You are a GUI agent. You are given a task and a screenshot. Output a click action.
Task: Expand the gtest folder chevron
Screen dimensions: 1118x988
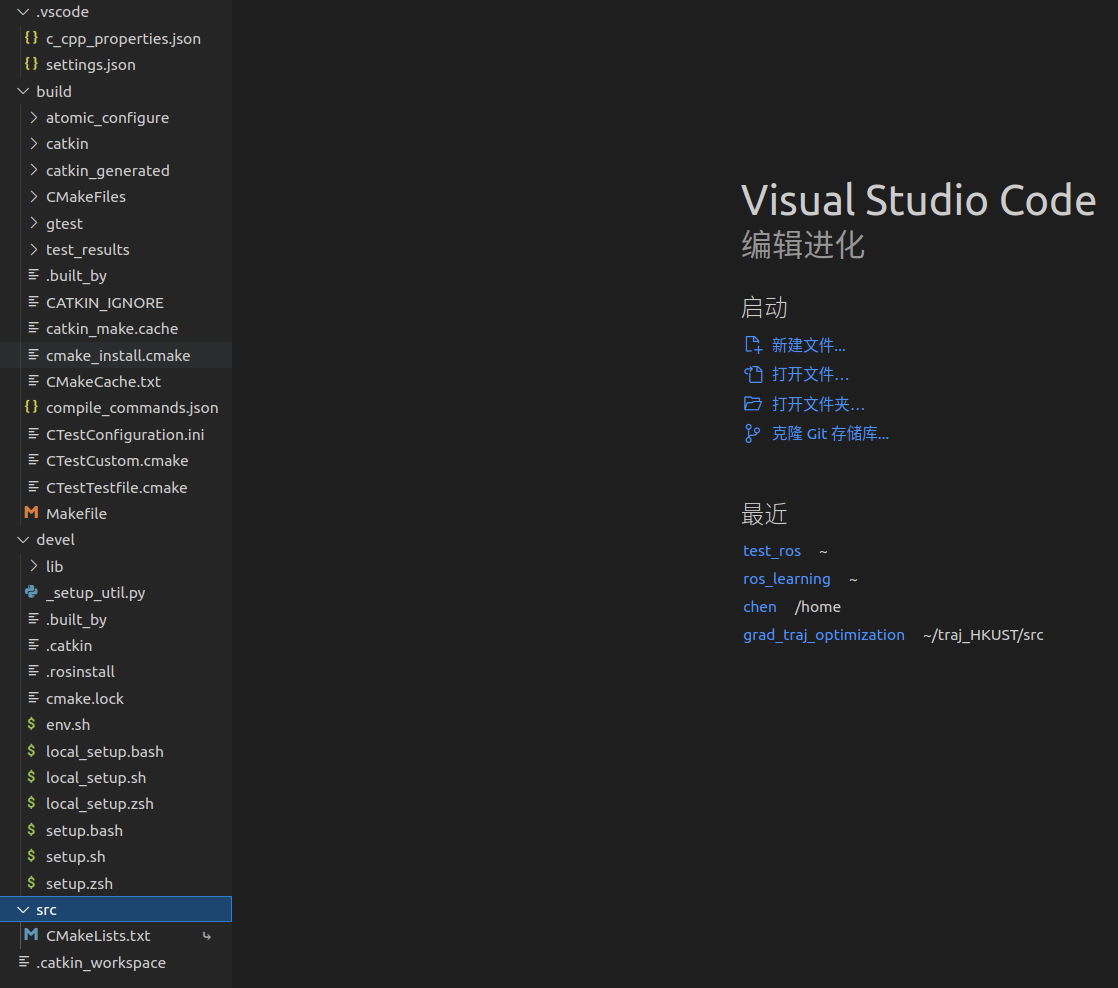pyautogui.click(x=34, y=223)
